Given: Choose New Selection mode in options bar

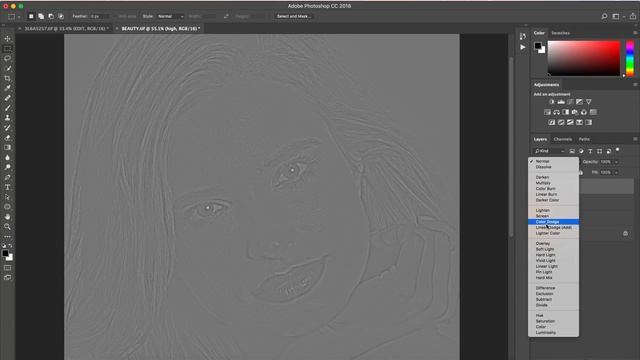Looking at the screenshot, I should point(31,16).
